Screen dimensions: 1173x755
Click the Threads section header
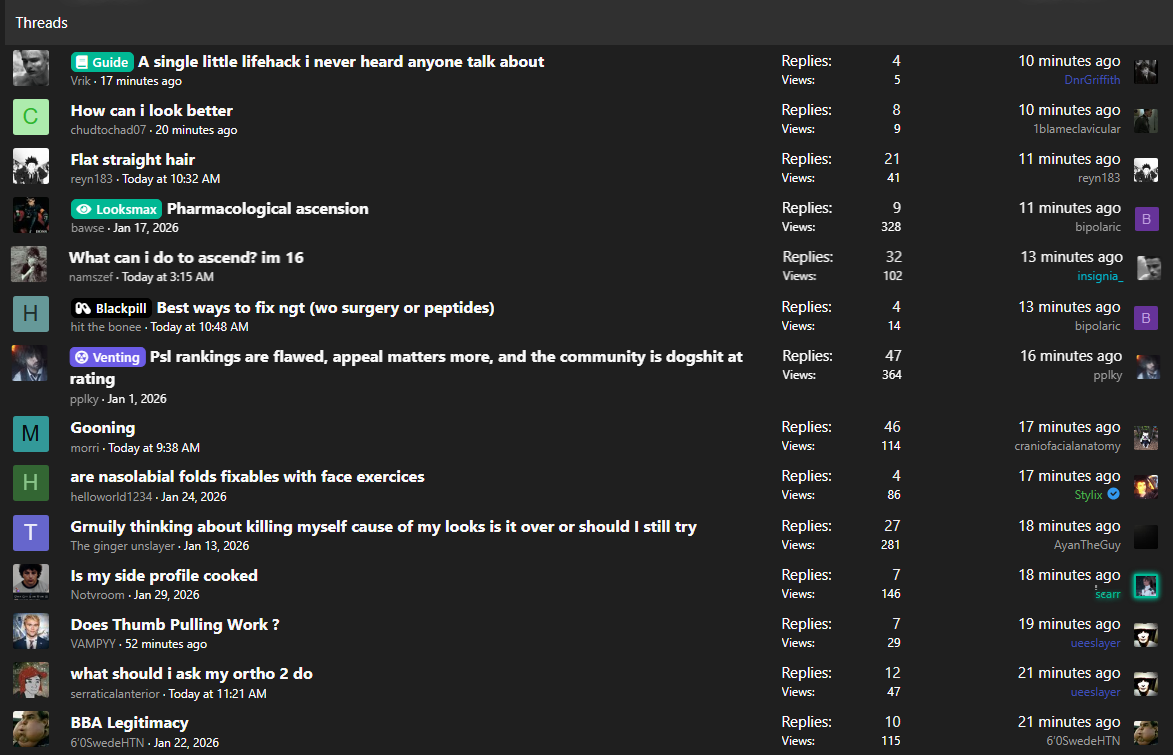click(42, 22)
